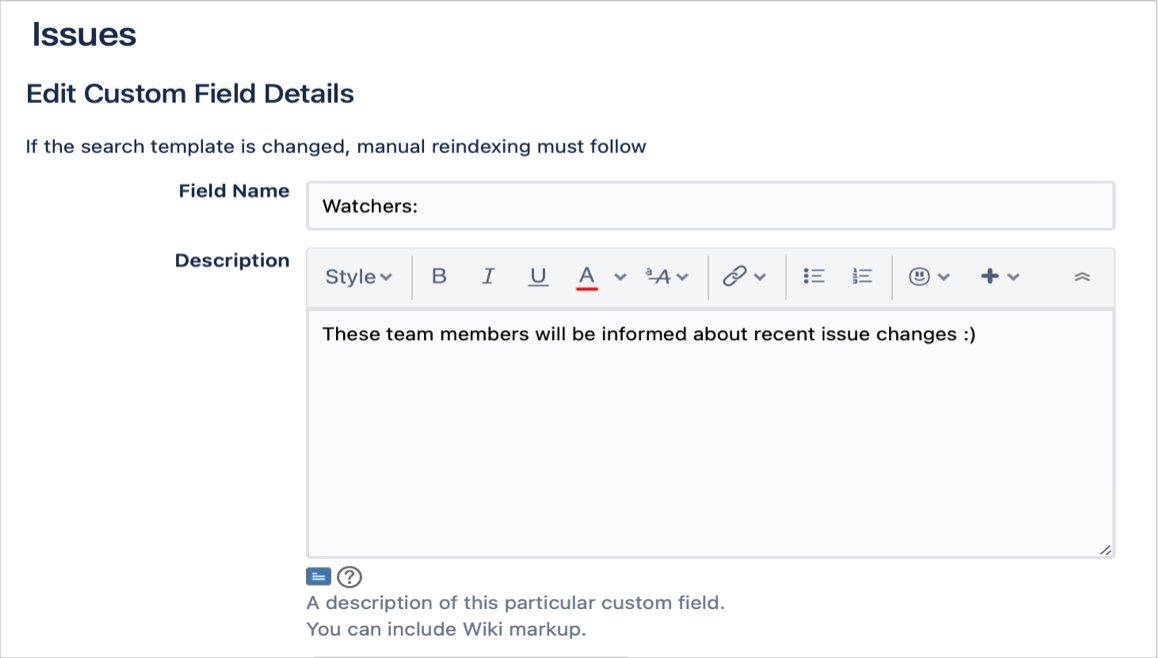This screenshot has height=658, width=1158.
Task: Click 'A description of this particular custom field.'
Action: 515,603
